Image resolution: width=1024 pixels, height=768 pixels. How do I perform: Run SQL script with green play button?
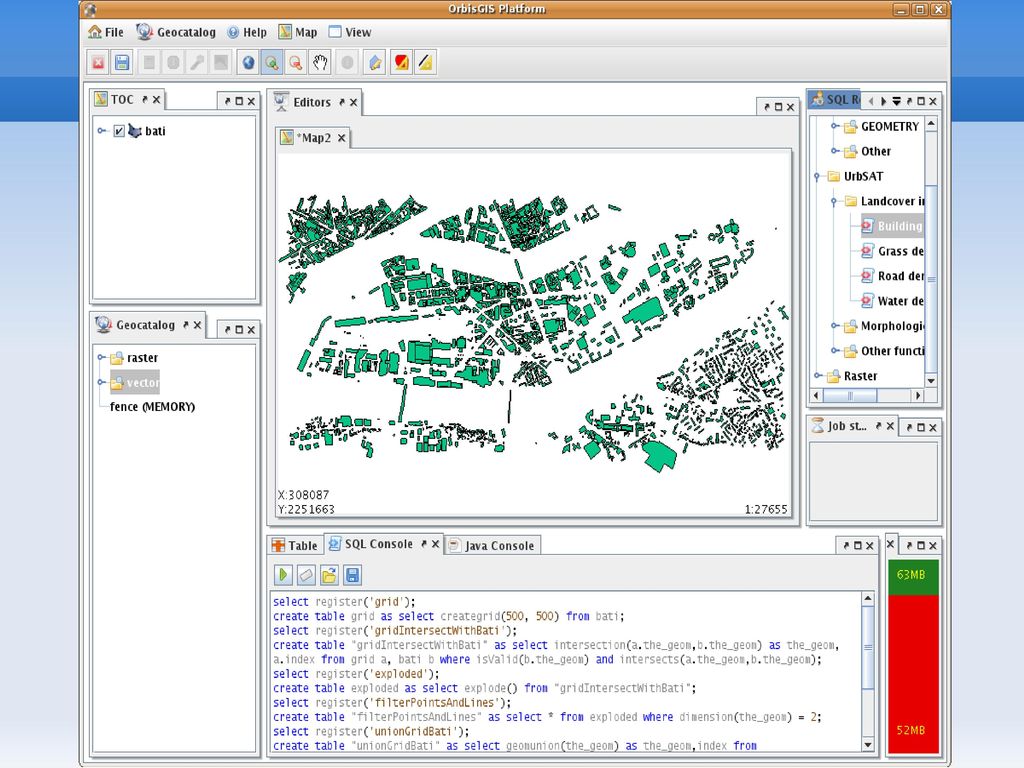[283, 575]
